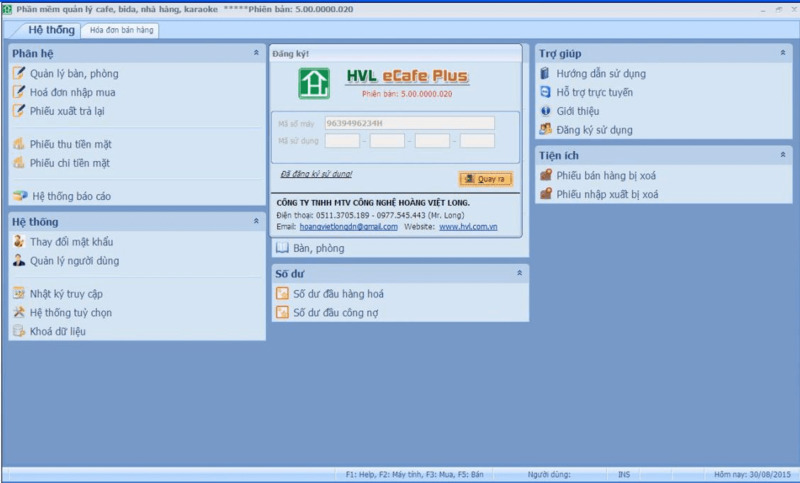The height and width of the screenshot is (483, 800).
Task: Open Số dư đầu hàng hoá icon
Action: click(x=282, y=293)
